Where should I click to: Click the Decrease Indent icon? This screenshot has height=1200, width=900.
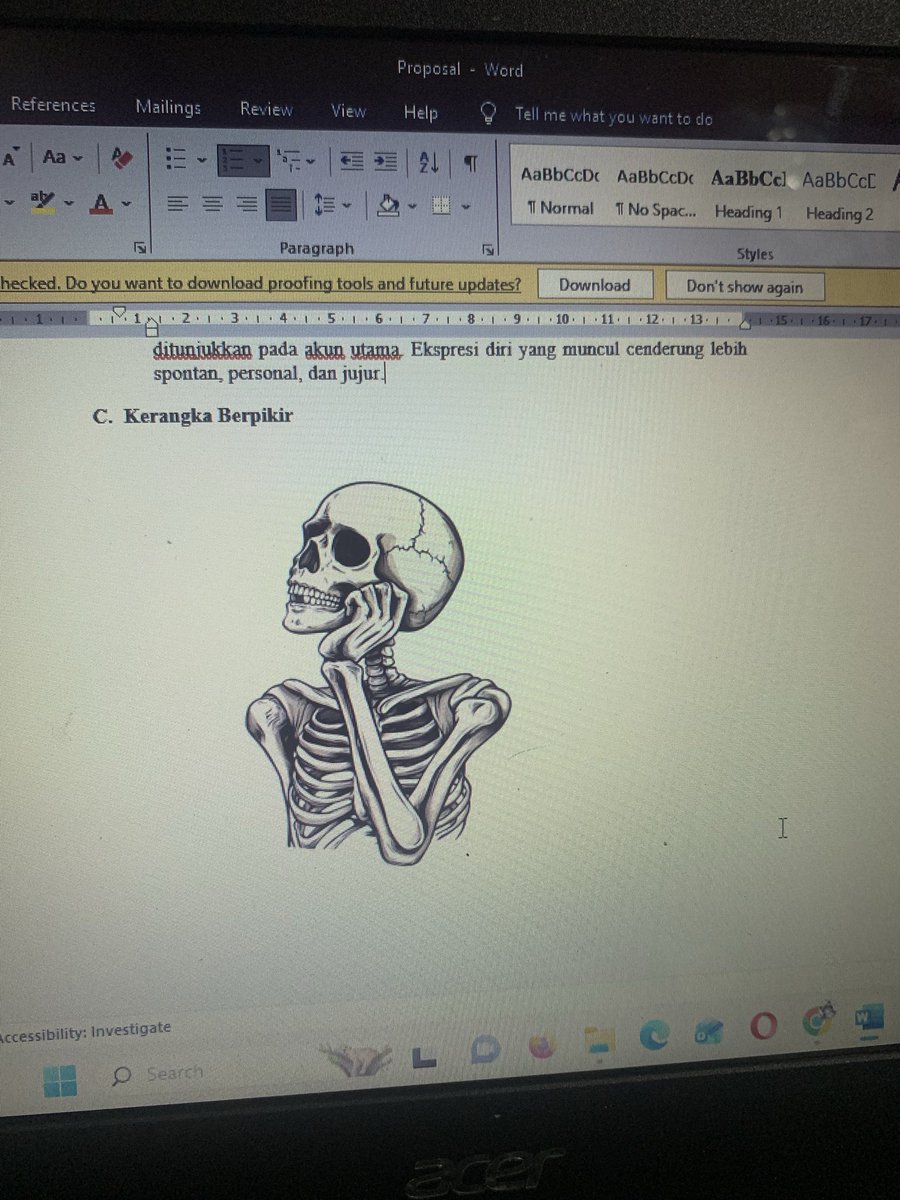[x=352, y=162]
